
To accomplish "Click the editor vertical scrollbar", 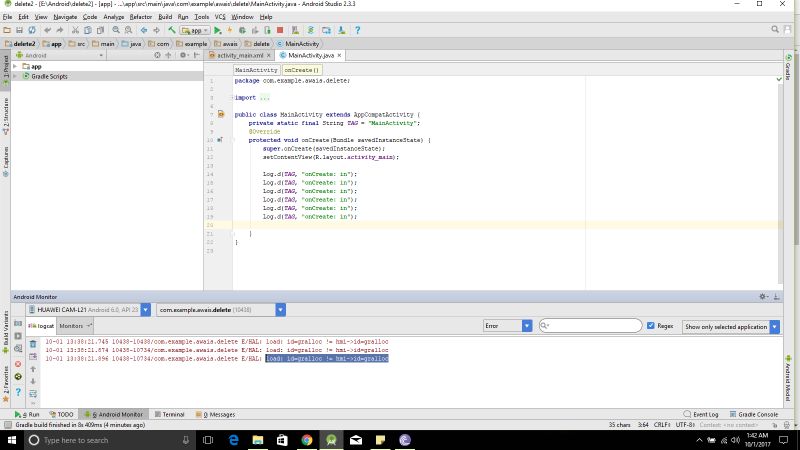I will click(x=780, y=184).
